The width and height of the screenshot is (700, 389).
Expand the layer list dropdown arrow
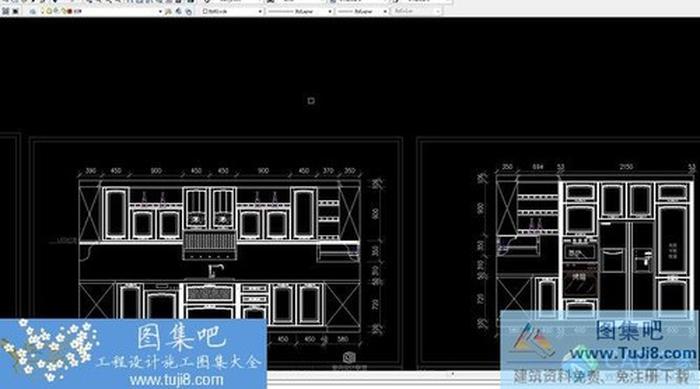tap(160, 12)
